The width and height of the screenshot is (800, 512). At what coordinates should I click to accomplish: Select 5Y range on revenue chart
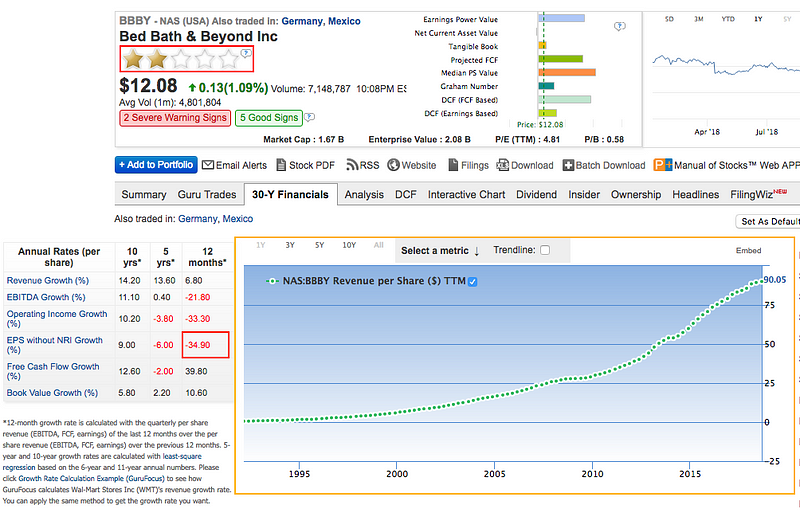click(319, 245)
